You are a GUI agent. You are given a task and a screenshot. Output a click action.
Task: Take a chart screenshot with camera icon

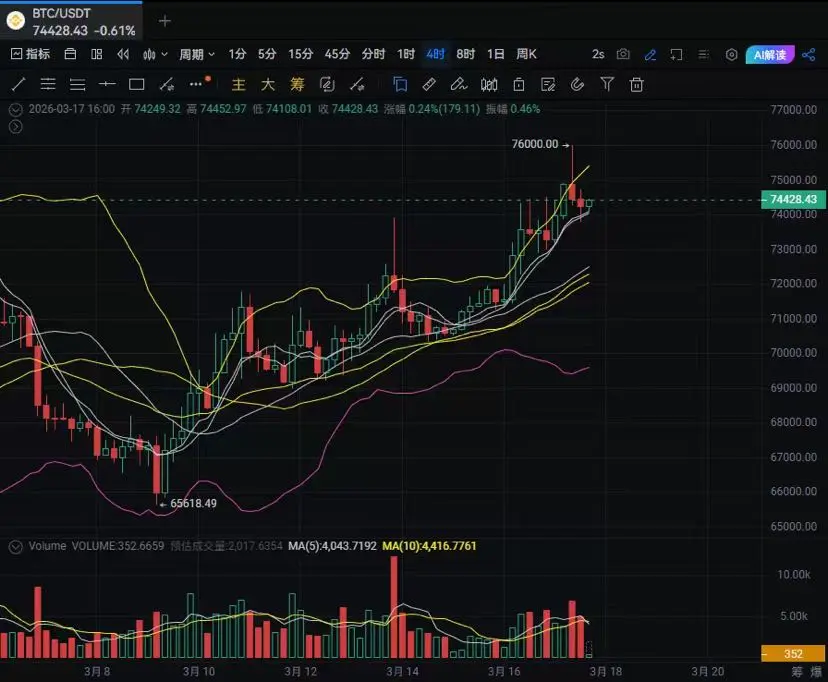click(x=623, y=54)
